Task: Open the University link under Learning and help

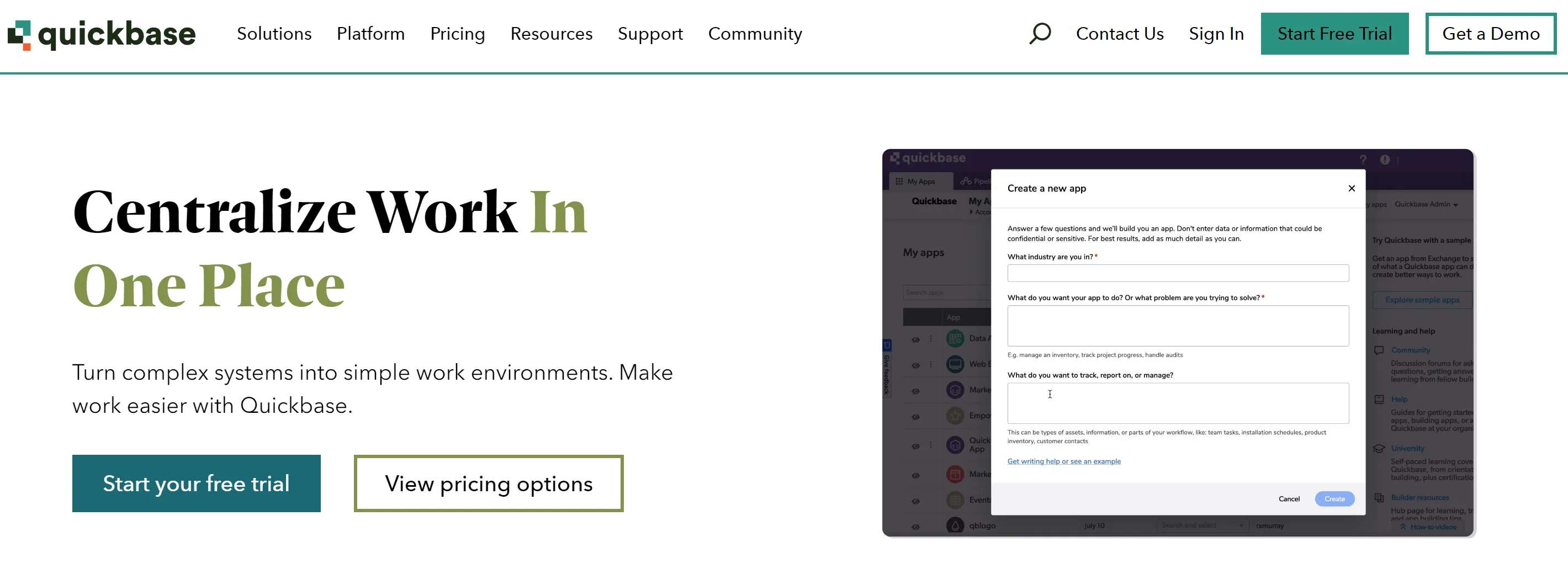Action: click(x=1407, y=449)
